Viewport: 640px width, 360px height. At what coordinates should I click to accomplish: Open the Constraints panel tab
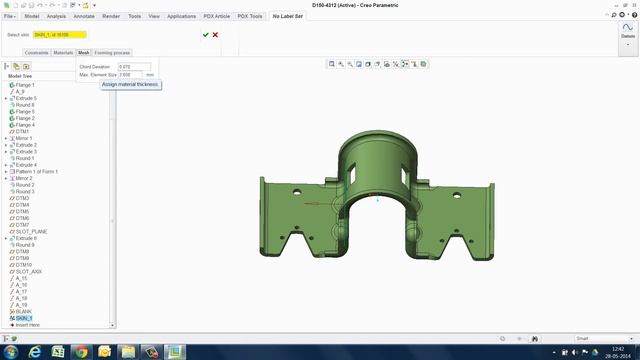(x=36, y=53)
